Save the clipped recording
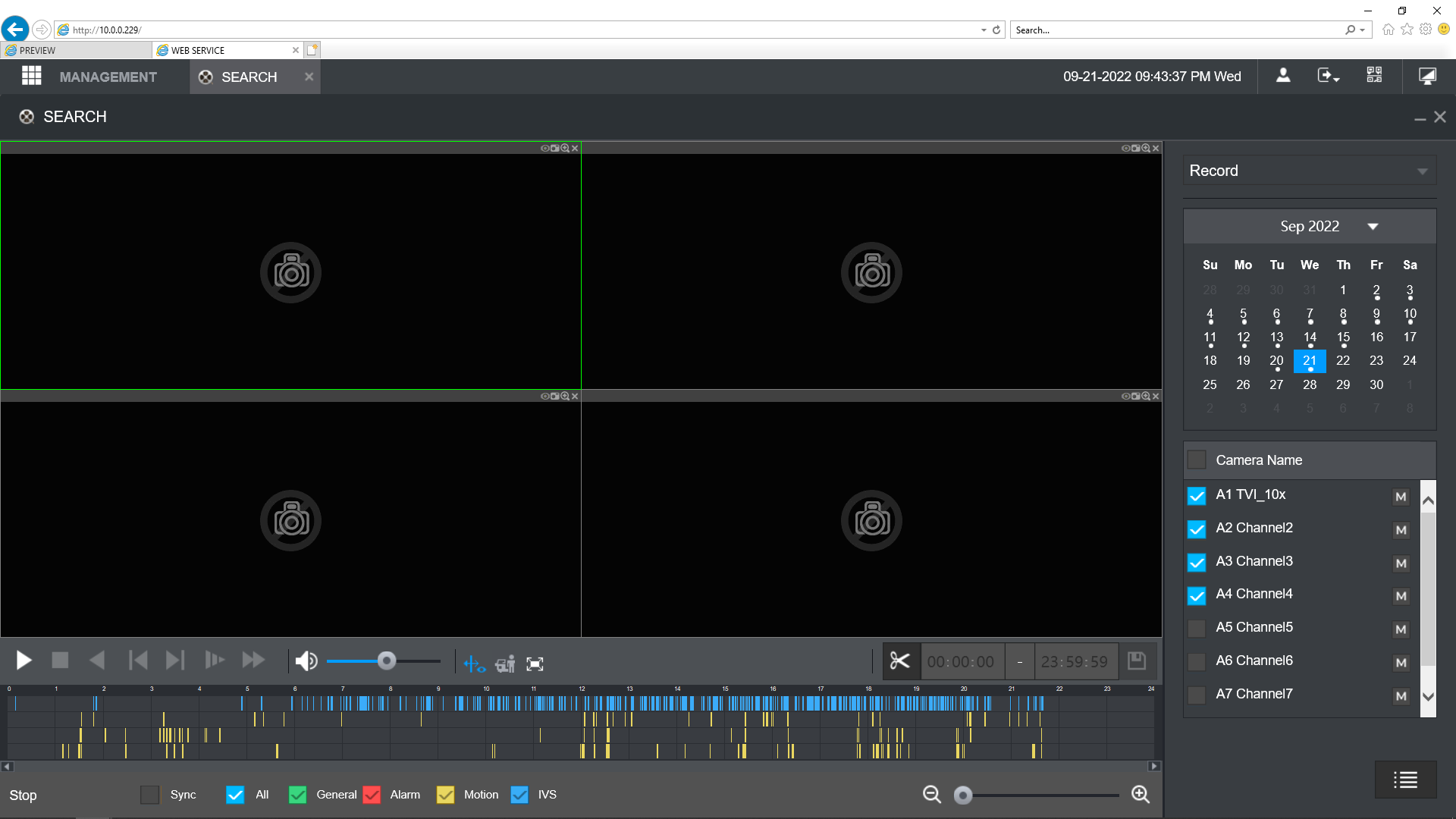 click(1137, 662)
